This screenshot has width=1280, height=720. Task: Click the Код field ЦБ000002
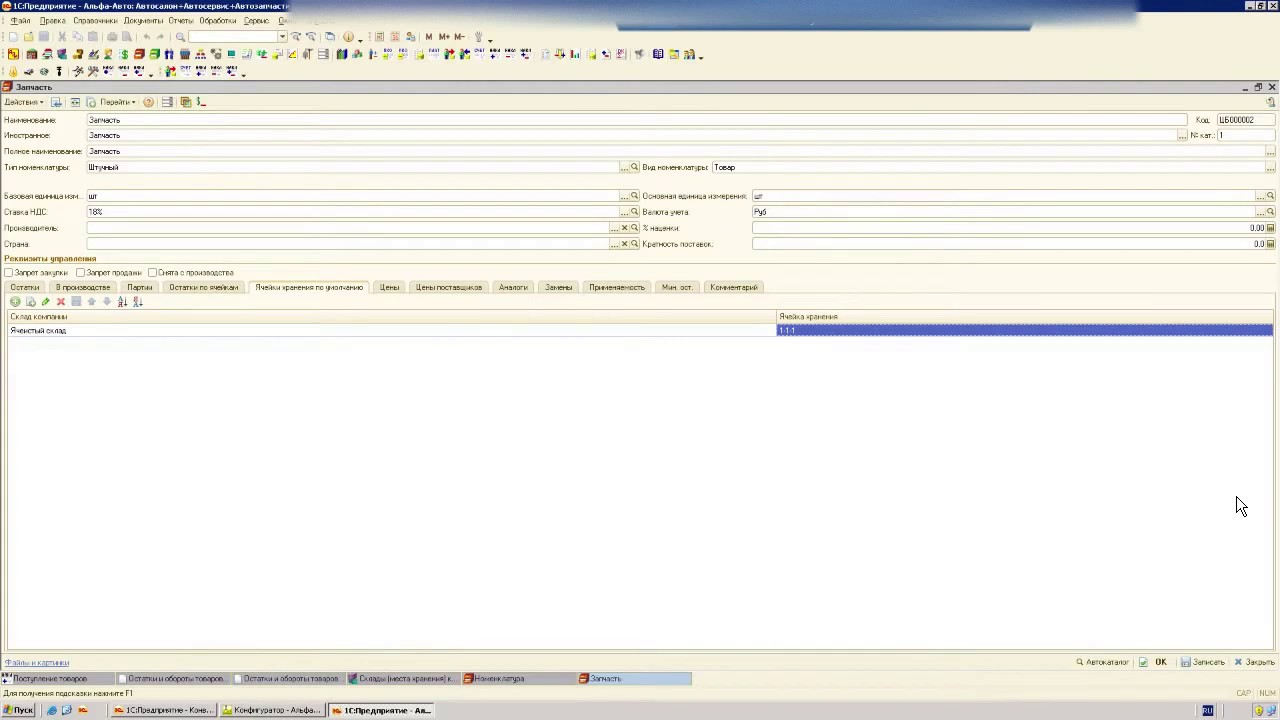pos(1246,120)
